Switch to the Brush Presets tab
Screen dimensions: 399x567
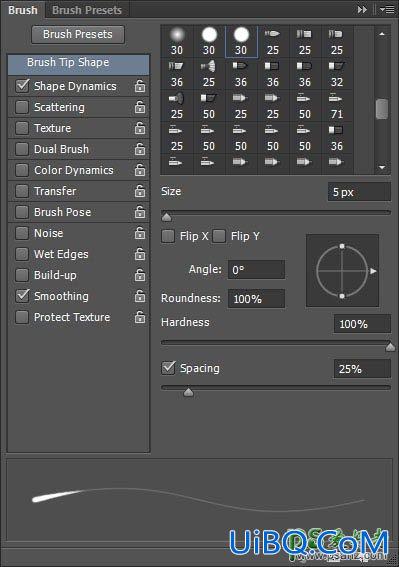(87, 10)
